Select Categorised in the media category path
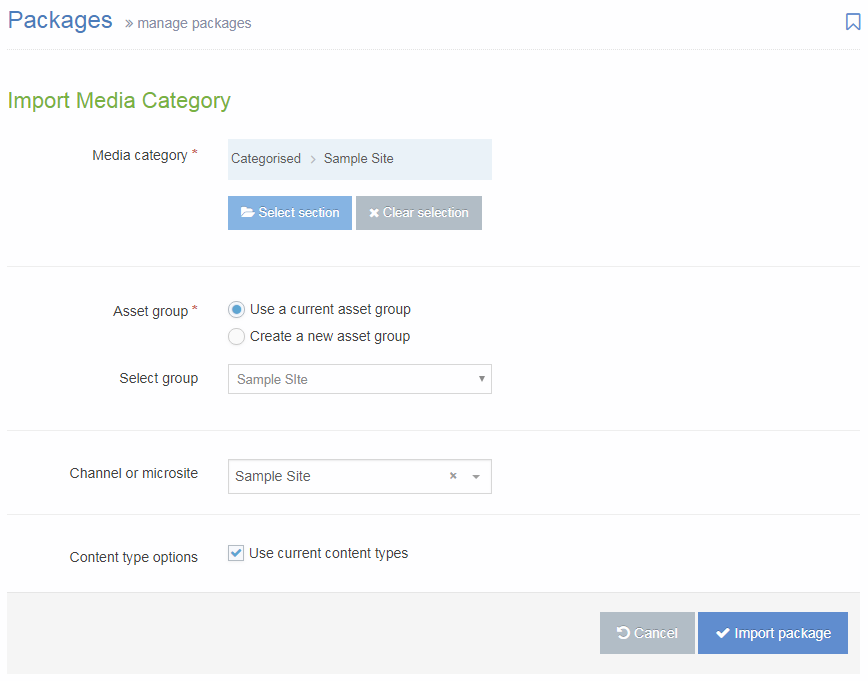868x681 pixels. (x=266, y=158)
